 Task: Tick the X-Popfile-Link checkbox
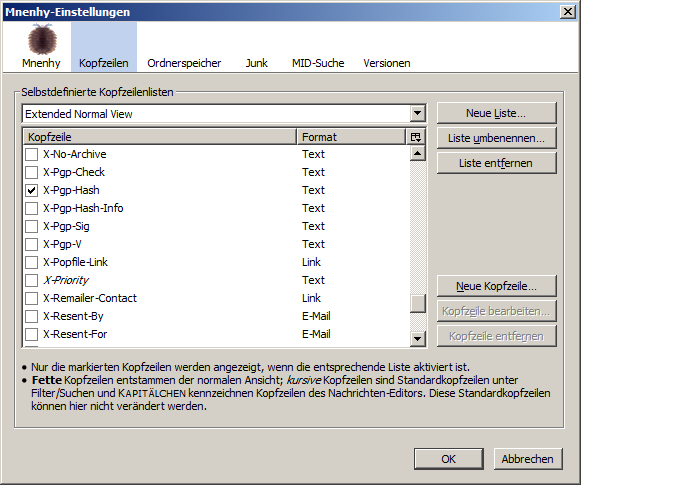(x=32, y=262)
